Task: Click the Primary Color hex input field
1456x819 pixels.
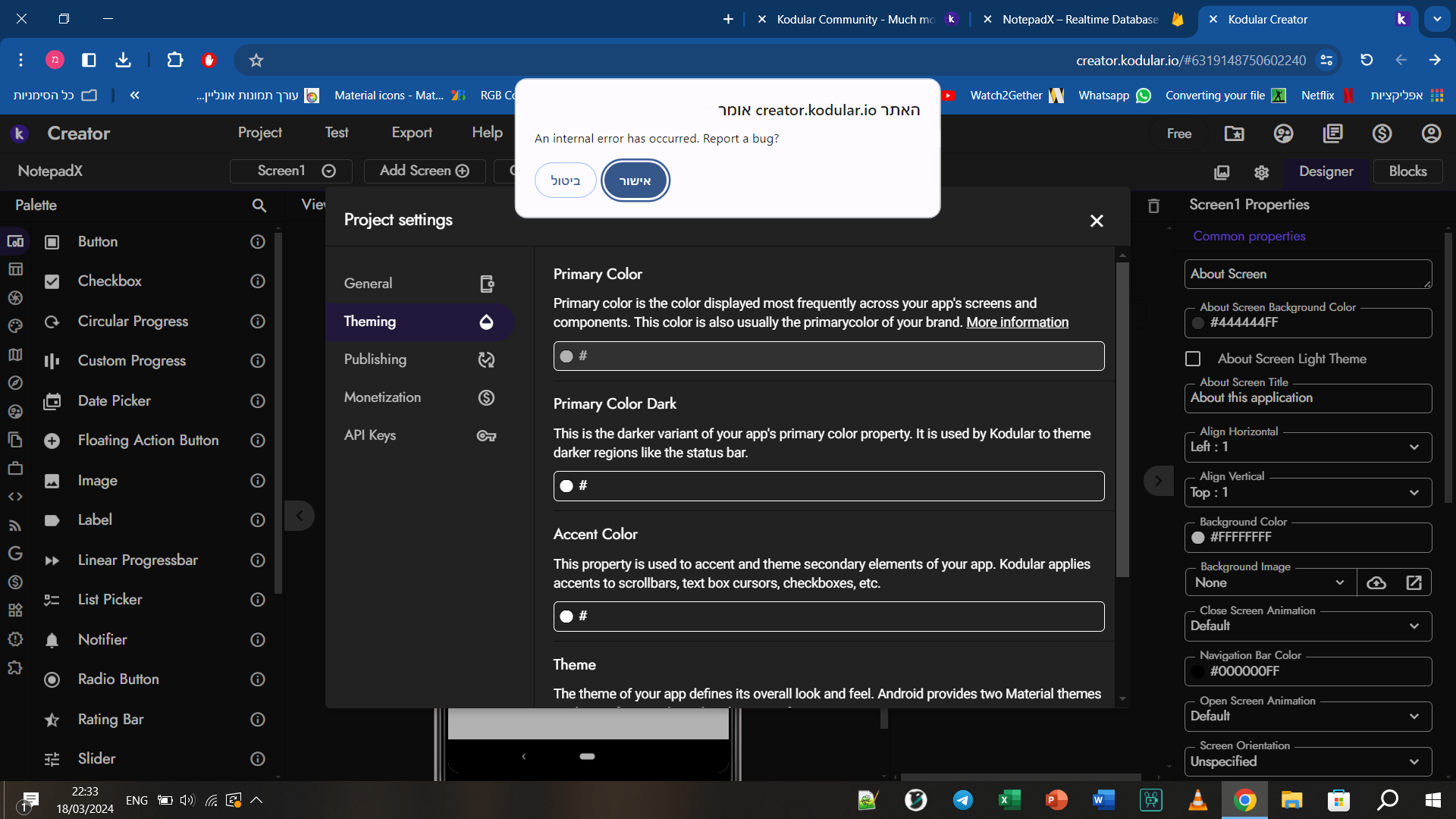Action: click(x=828, y=356)
